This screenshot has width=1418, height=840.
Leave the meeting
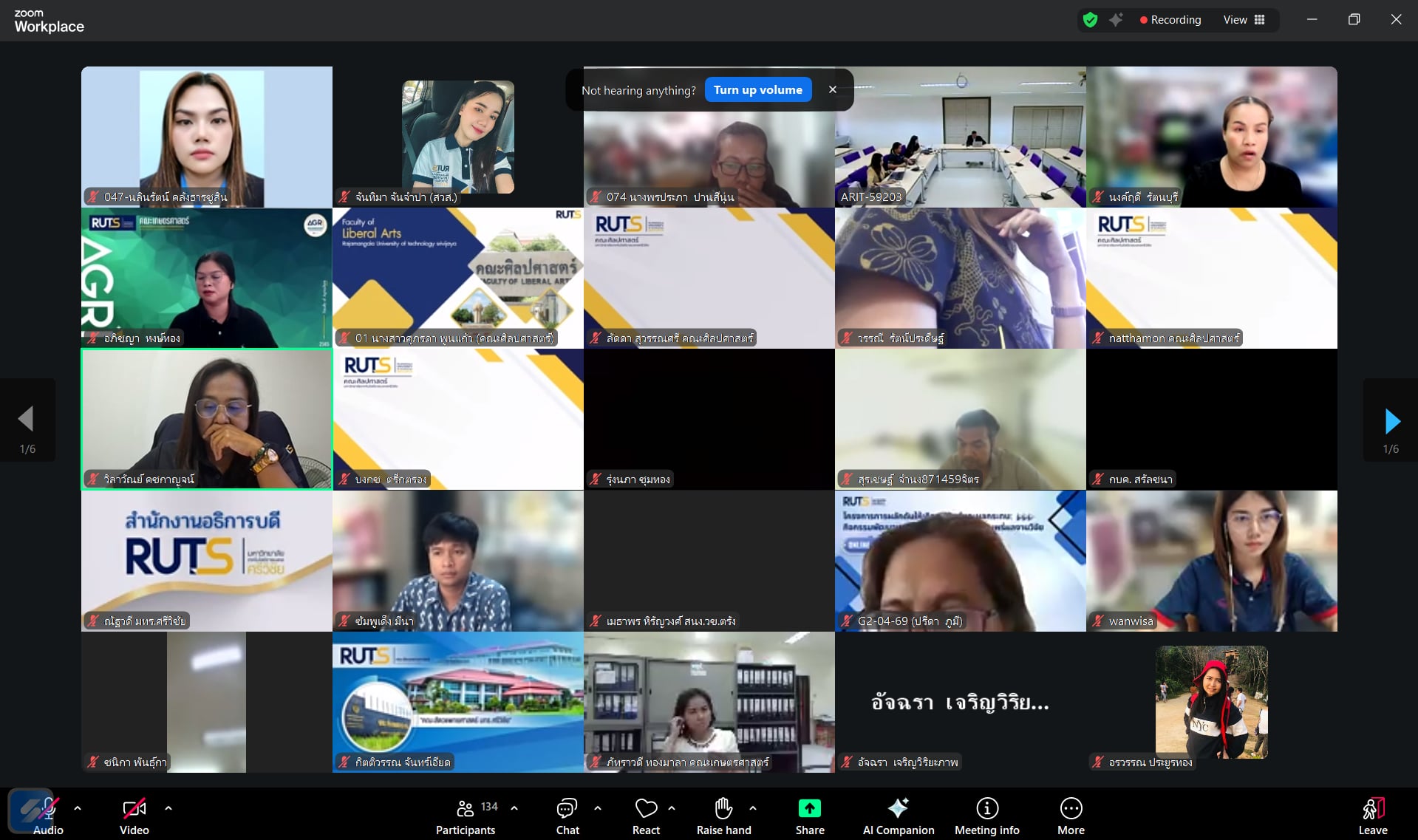pyautogui.click(x=1372, y=816)
